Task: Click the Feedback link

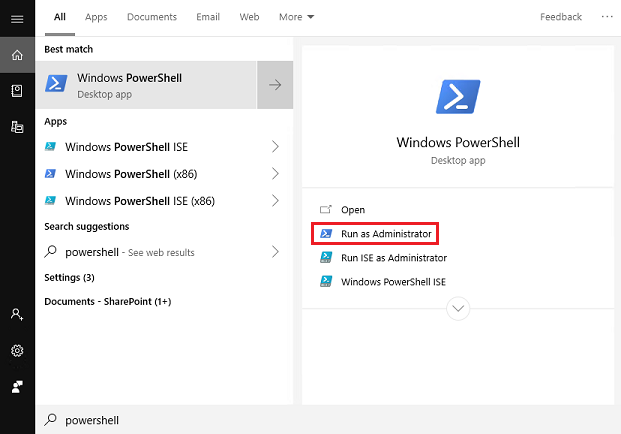Action: coord(561,17)
